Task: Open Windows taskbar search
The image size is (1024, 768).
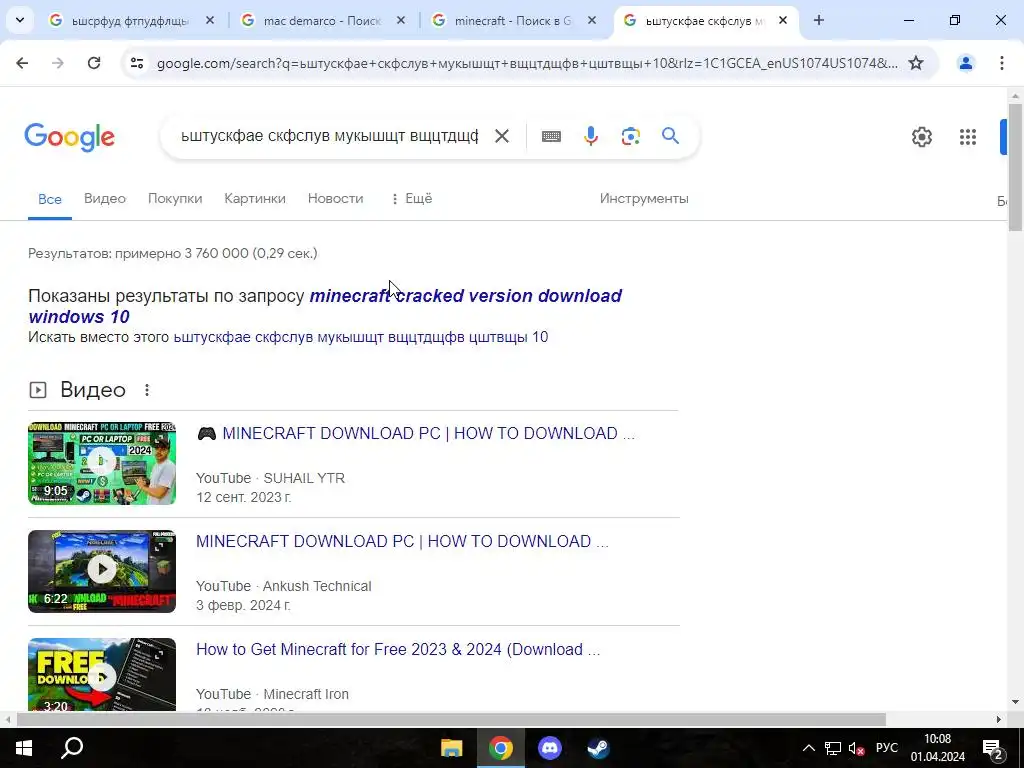Action: [x=72, y=748]
